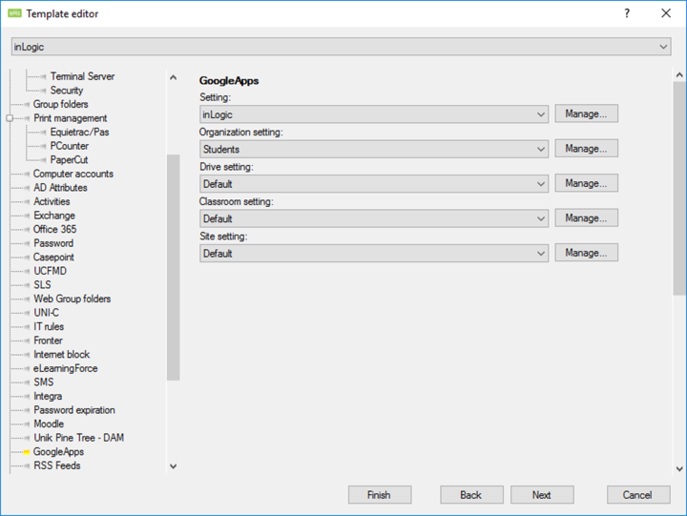Viewport: 687px width, 516px height.
Task: Select the PaperCut tree item
Action: point(70,160)
